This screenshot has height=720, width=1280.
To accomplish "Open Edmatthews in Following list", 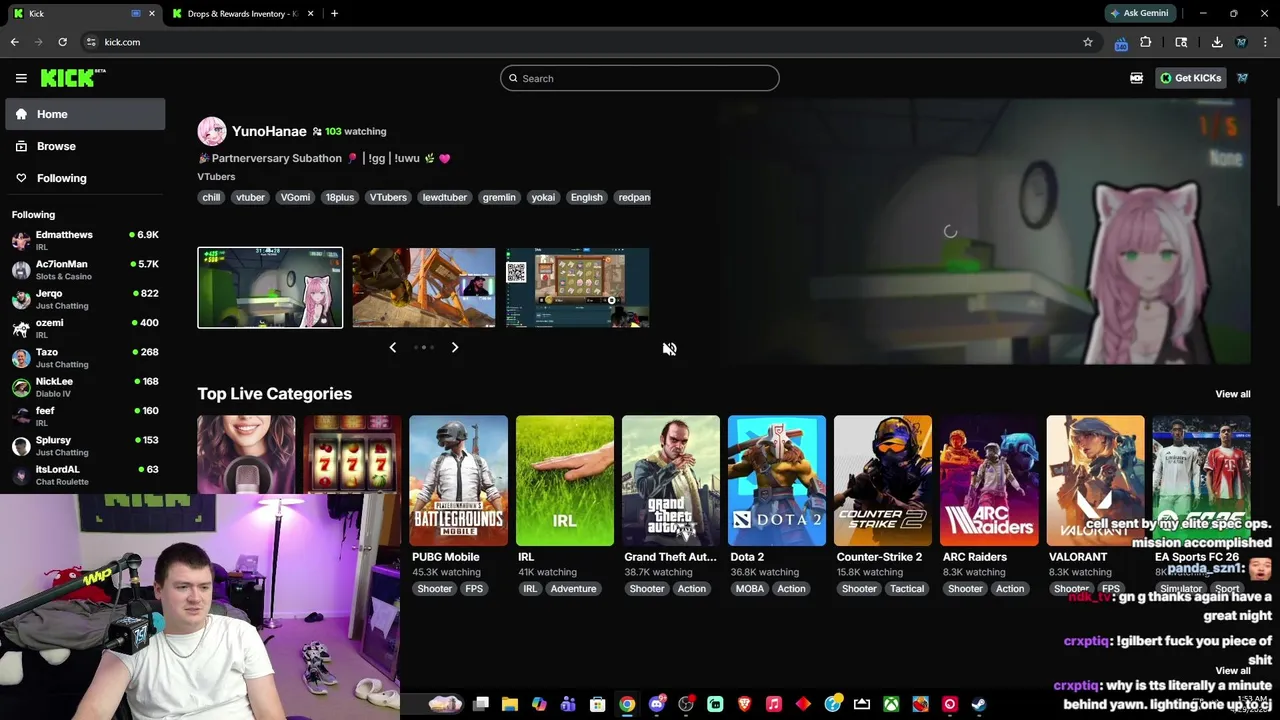I will pos(85,240).
